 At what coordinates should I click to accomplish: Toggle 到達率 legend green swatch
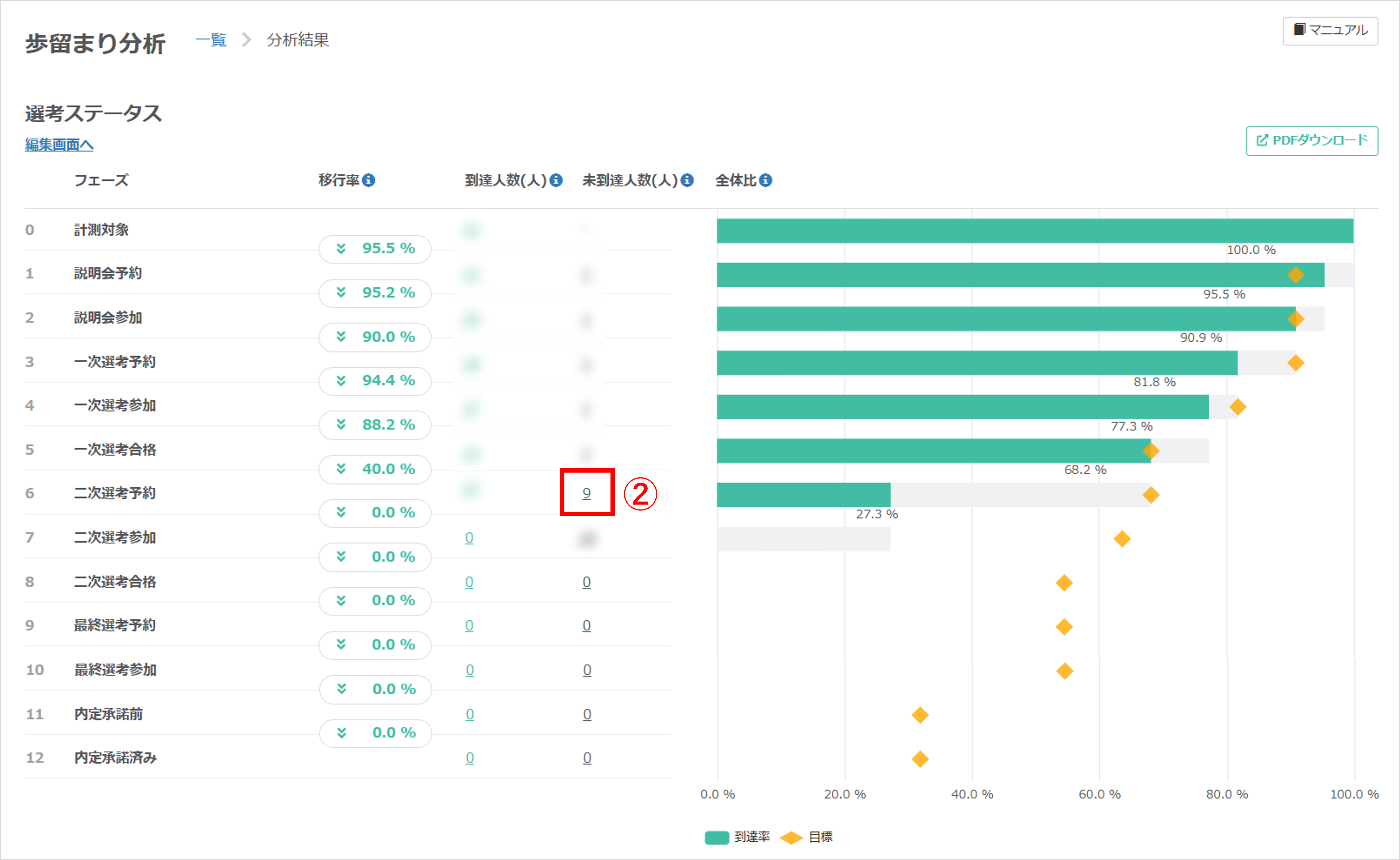(717, 837)
